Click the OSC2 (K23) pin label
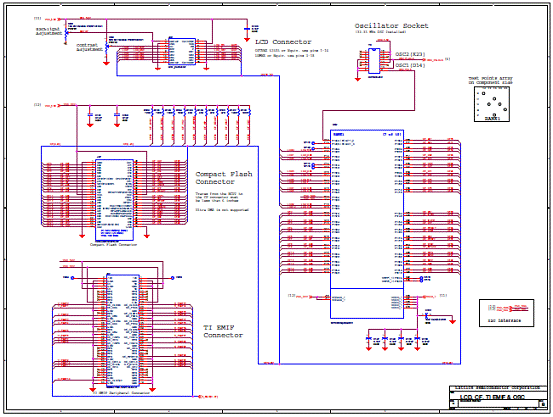 [x=410, y=54]
